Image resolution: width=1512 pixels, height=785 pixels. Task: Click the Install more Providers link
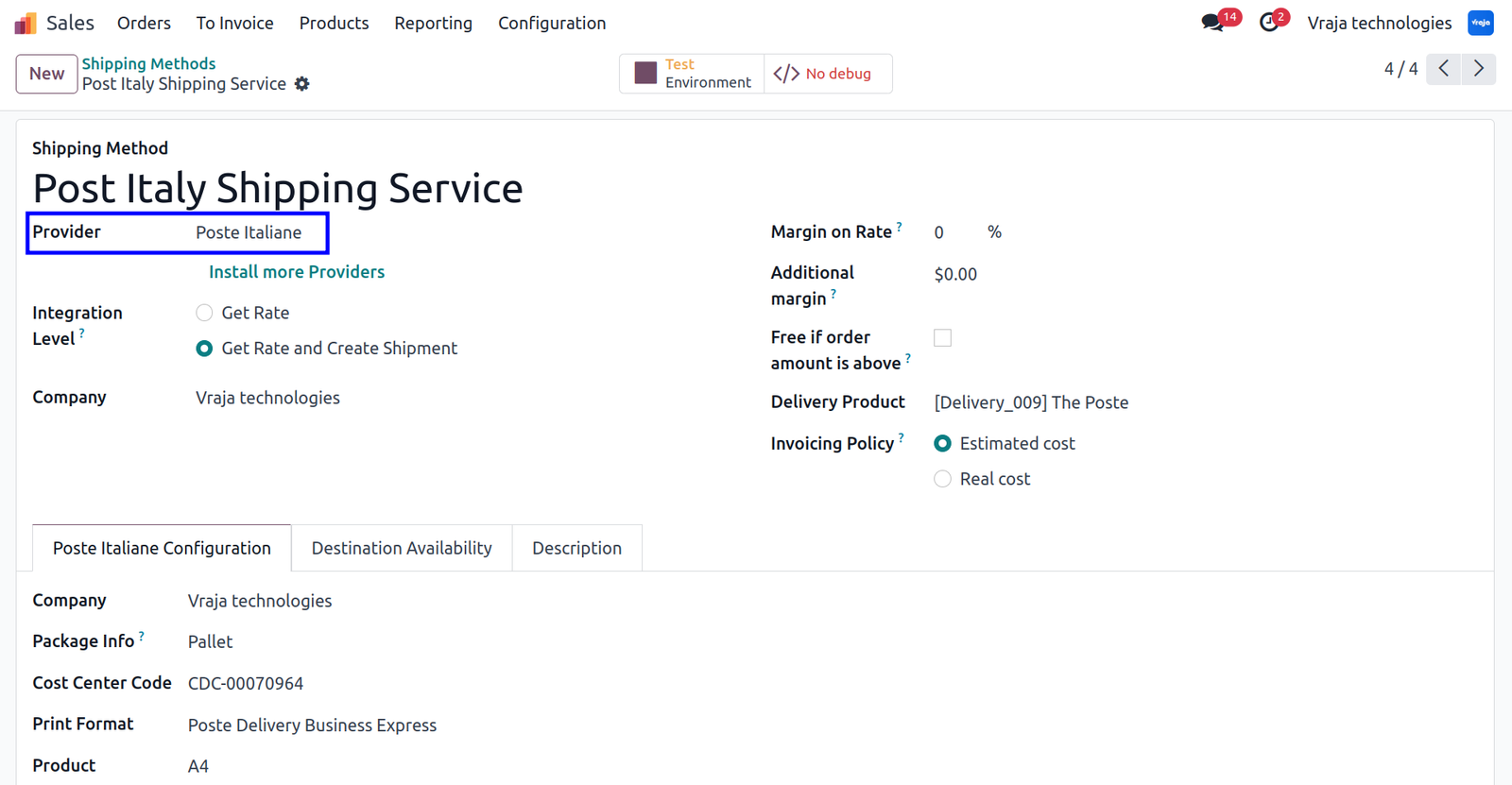click(x=297, y=272)
